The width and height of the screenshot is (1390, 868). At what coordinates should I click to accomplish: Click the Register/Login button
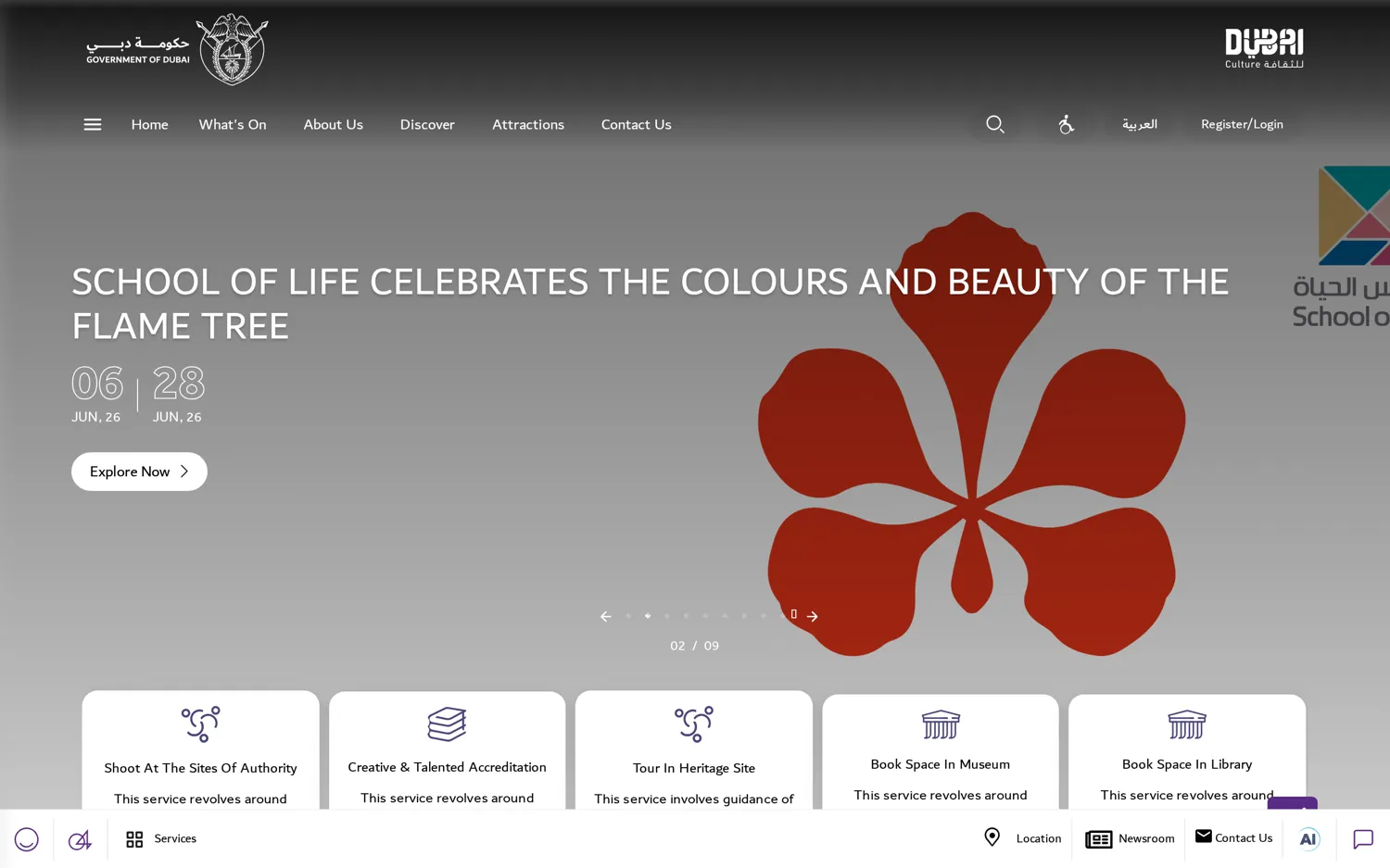(x=1242, y=124)
